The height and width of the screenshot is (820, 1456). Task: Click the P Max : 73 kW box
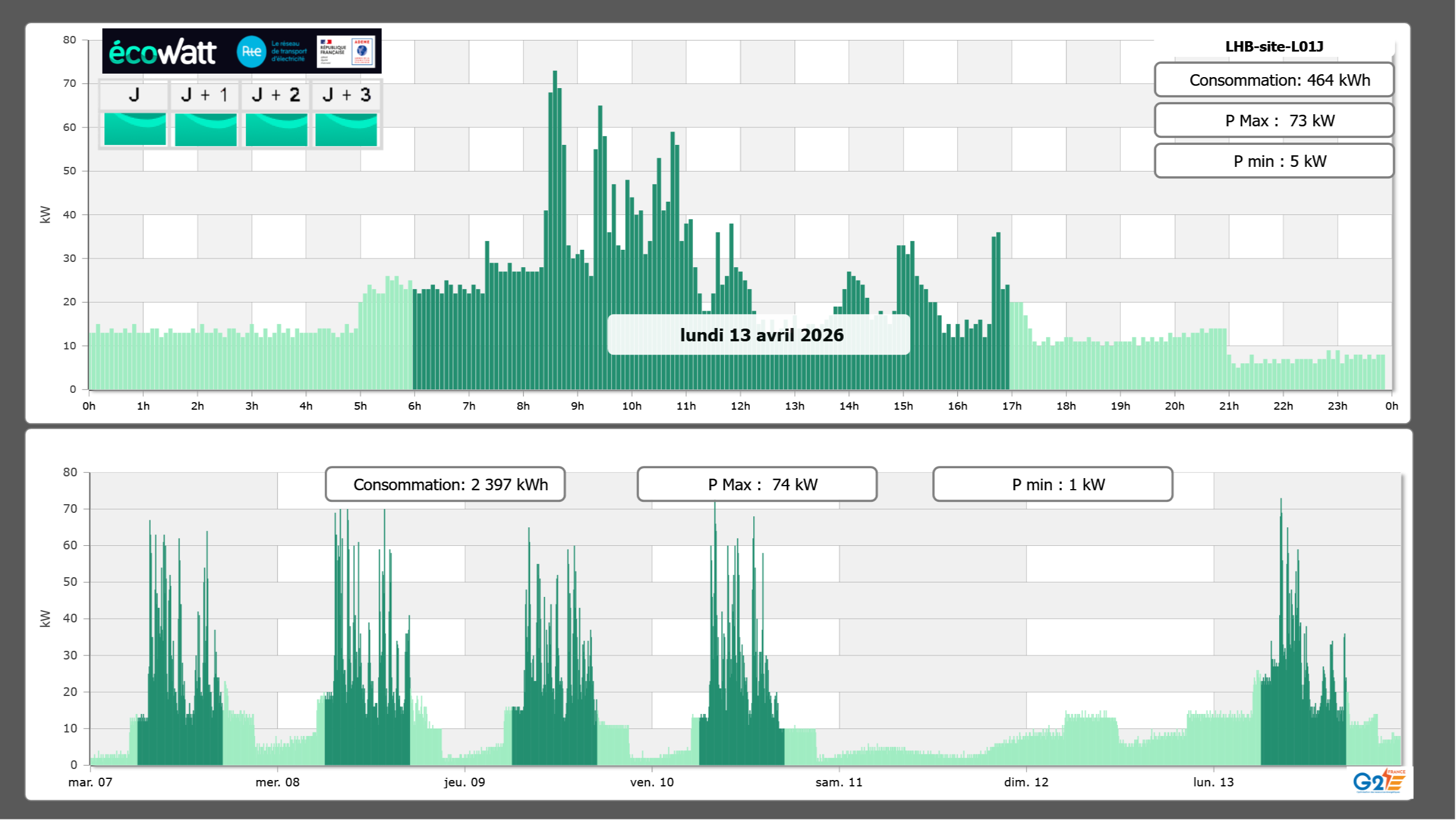[x=1274, y=121]
